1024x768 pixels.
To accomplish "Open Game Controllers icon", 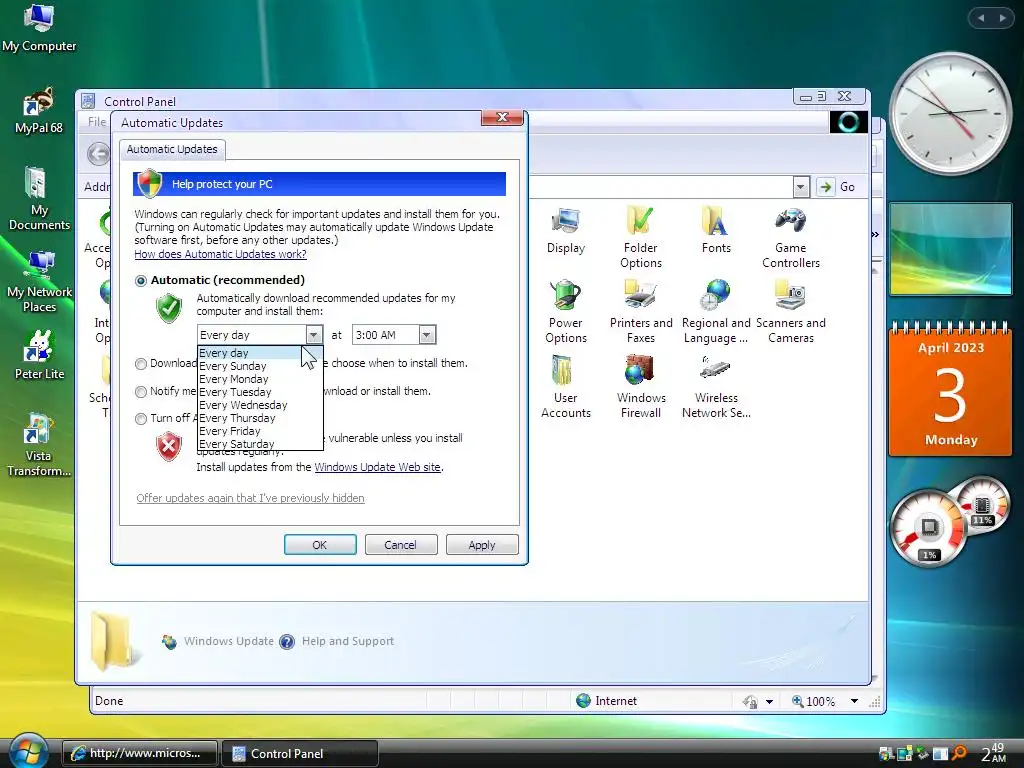I will pos(790,236).
